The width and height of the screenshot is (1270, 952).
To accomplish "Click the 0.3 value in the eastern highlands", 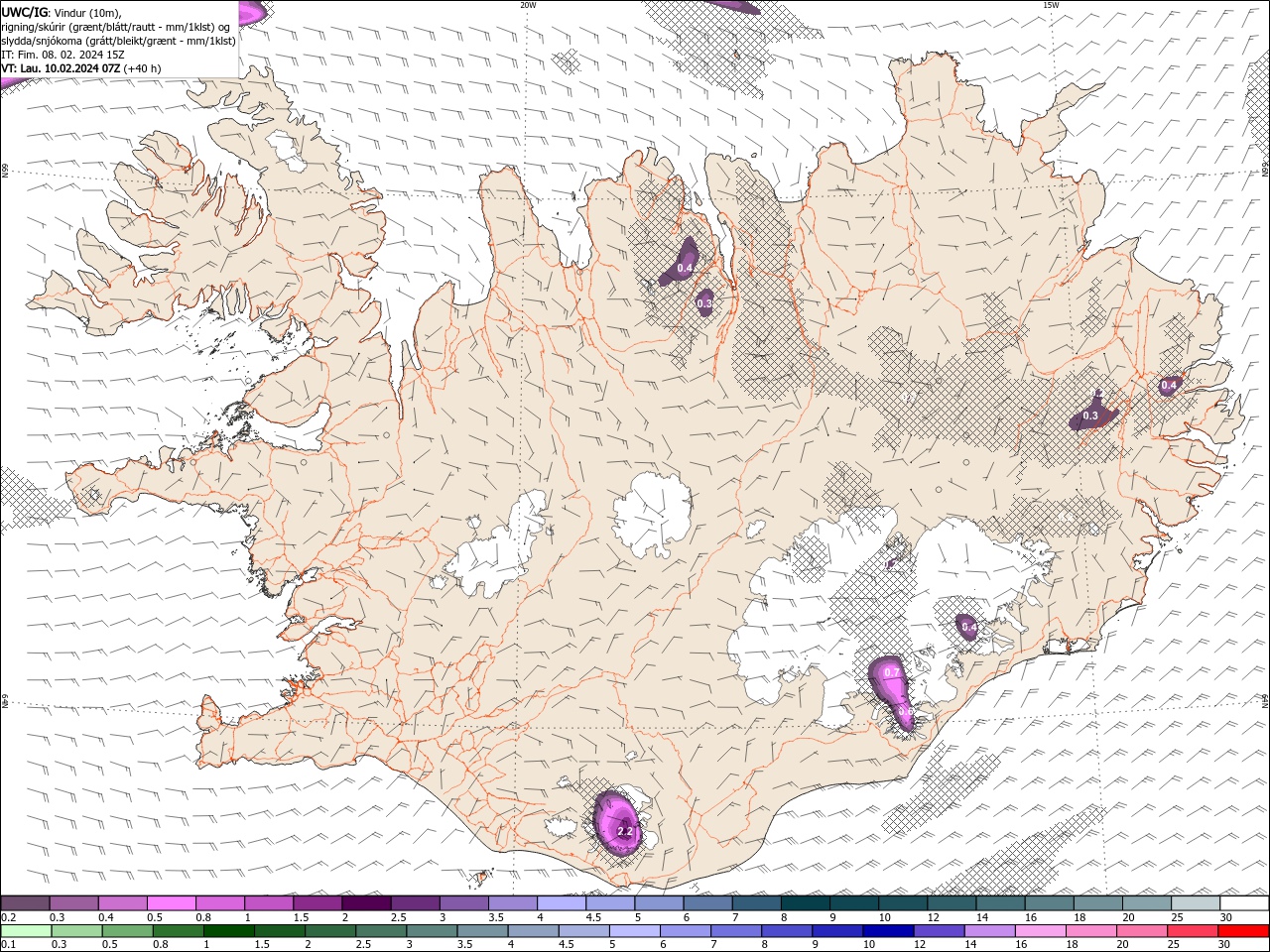I will 1090,416.
